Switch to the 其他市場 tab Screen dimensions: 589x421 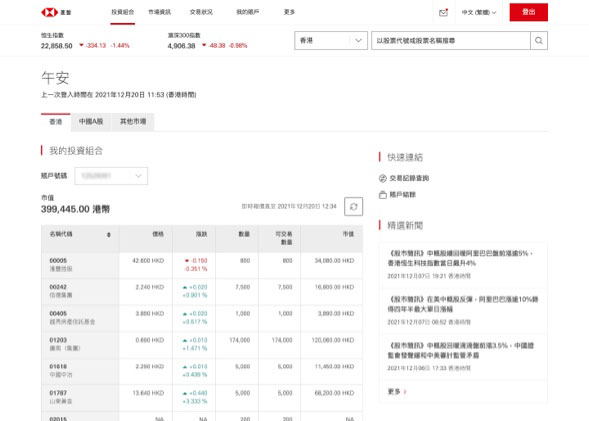click(133, 122)
